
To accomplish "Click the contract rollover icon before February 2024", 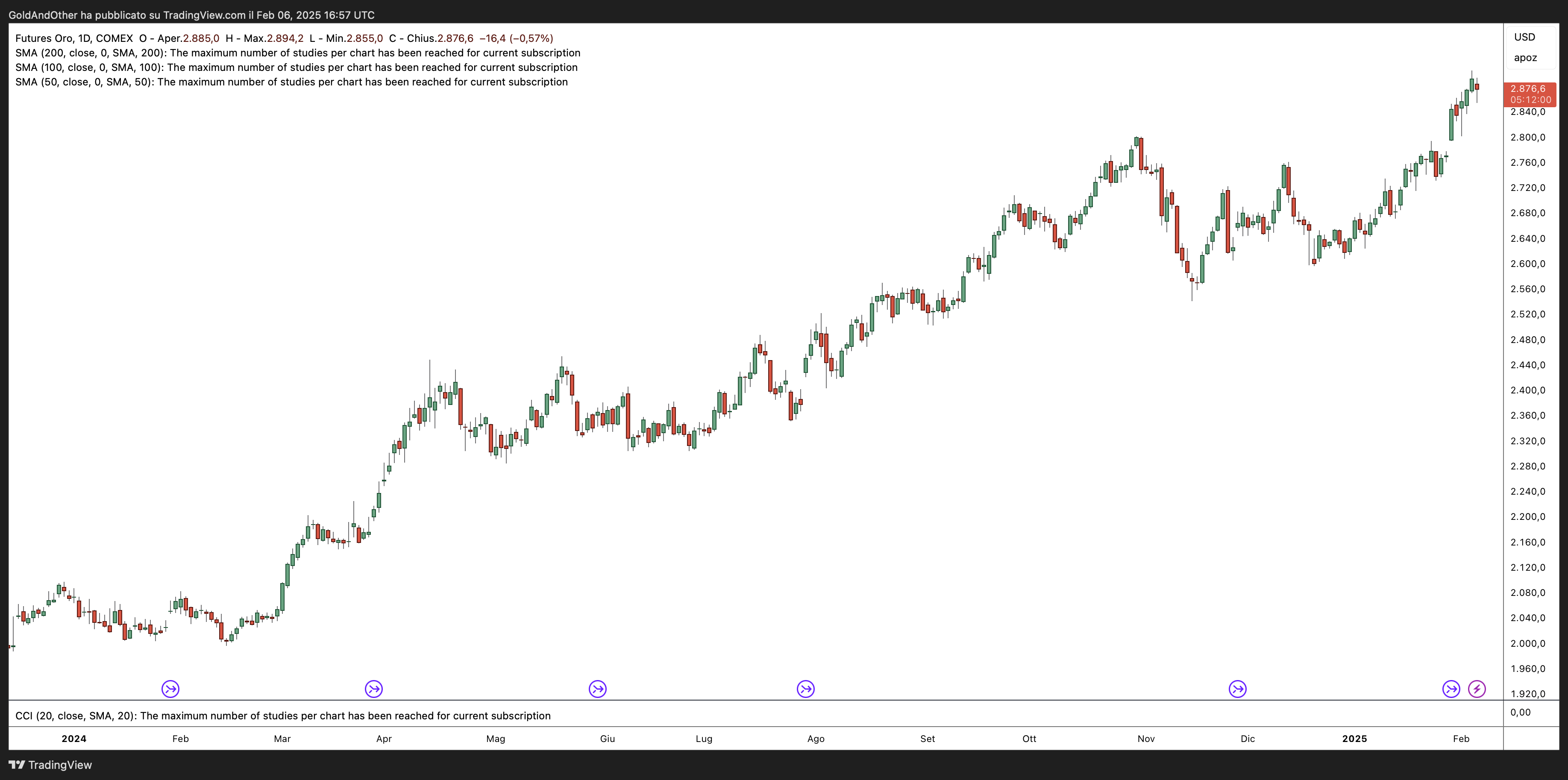I will [x=170, y=689].
